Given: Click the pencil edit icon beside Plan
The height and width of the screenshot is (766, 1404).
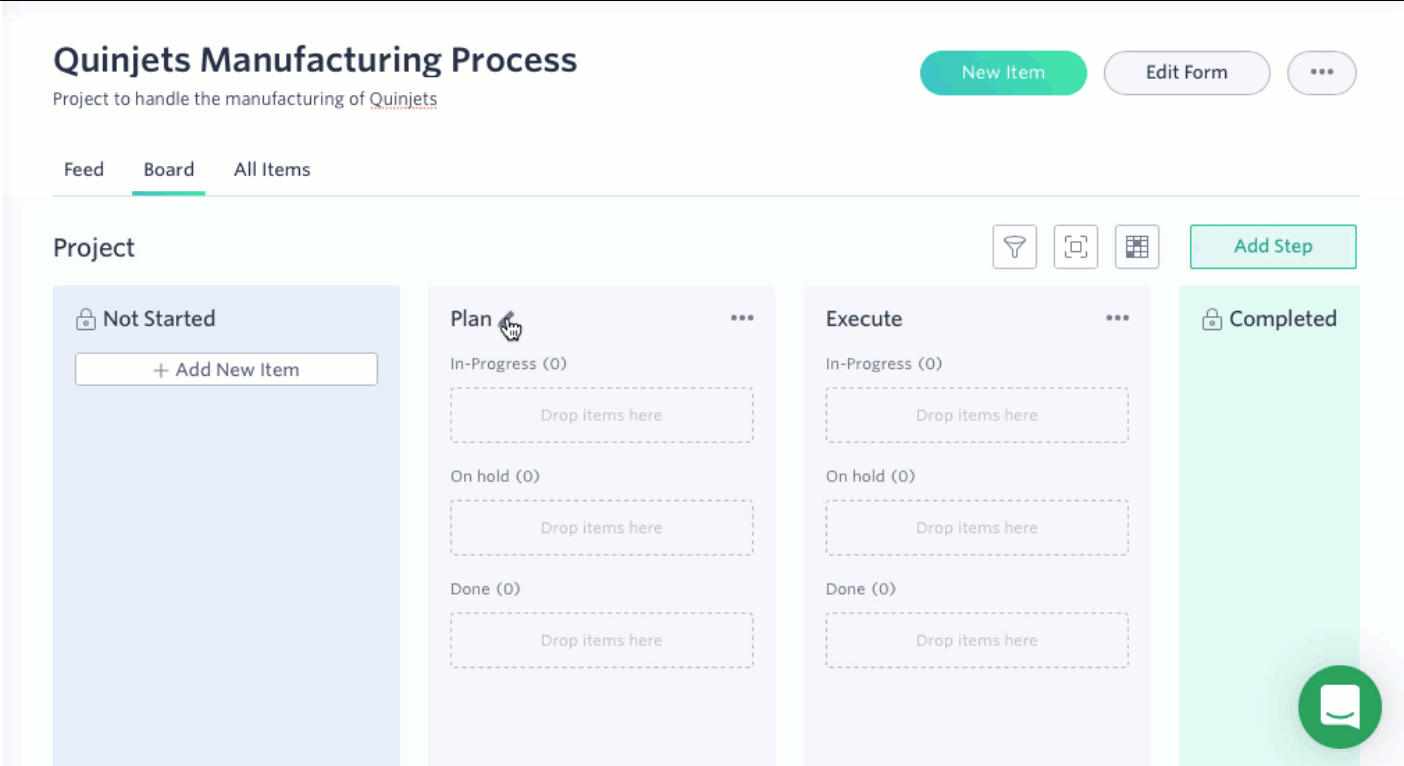Looking at the screenshot, I should (507, 319).
